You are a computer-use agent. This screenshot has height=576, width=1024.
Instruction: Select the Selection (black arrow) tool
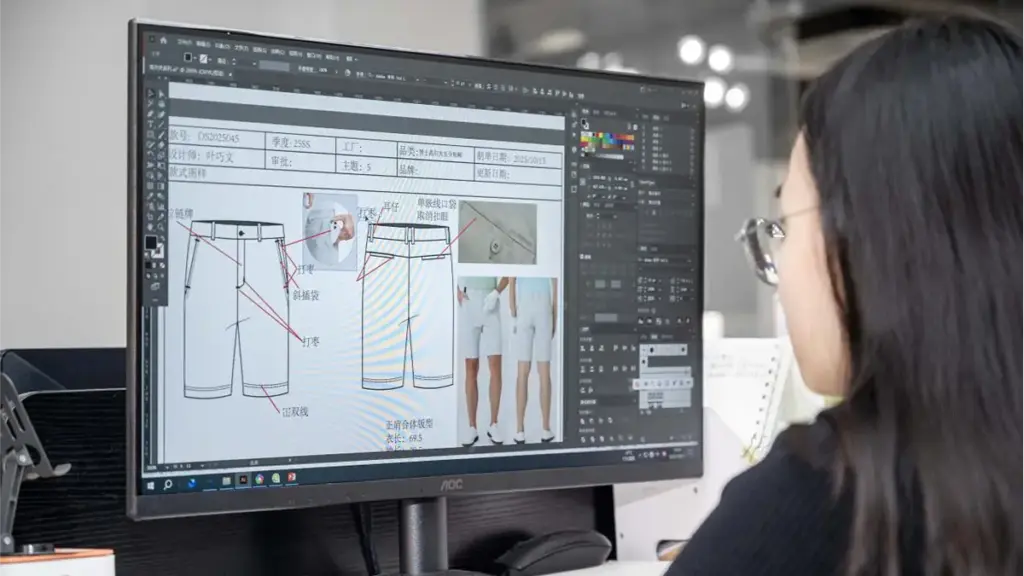151,93
